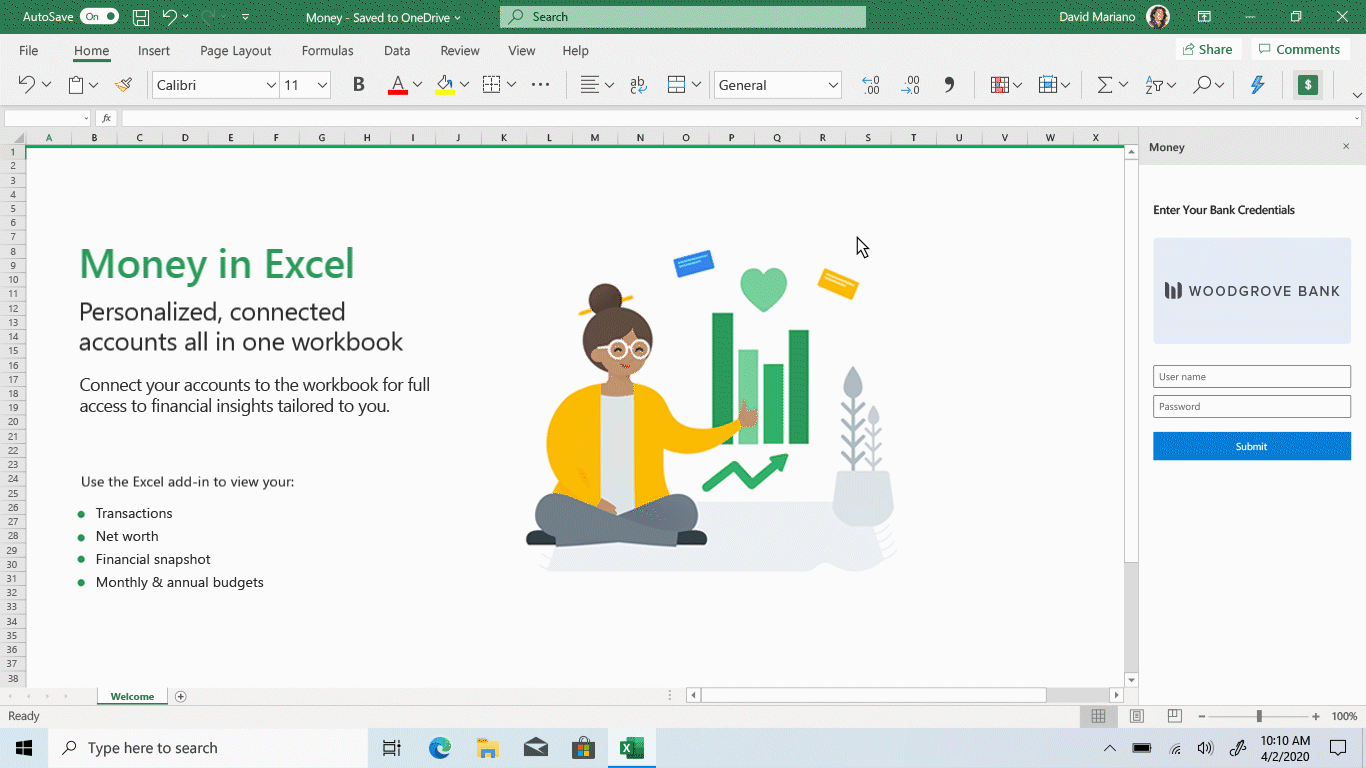Click the User name input field
1366x768 pixels.
click(1251, 377)
